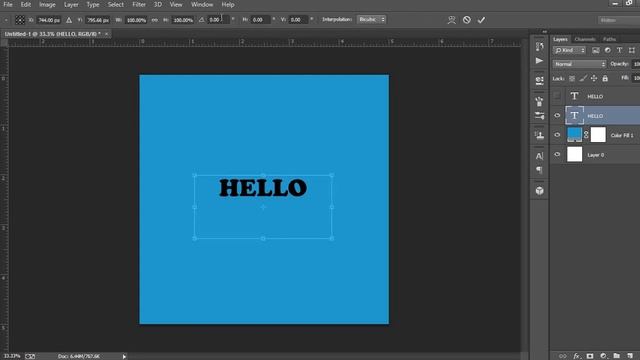Open the View menu
The image size is (640, 360).
click(176, 5)
